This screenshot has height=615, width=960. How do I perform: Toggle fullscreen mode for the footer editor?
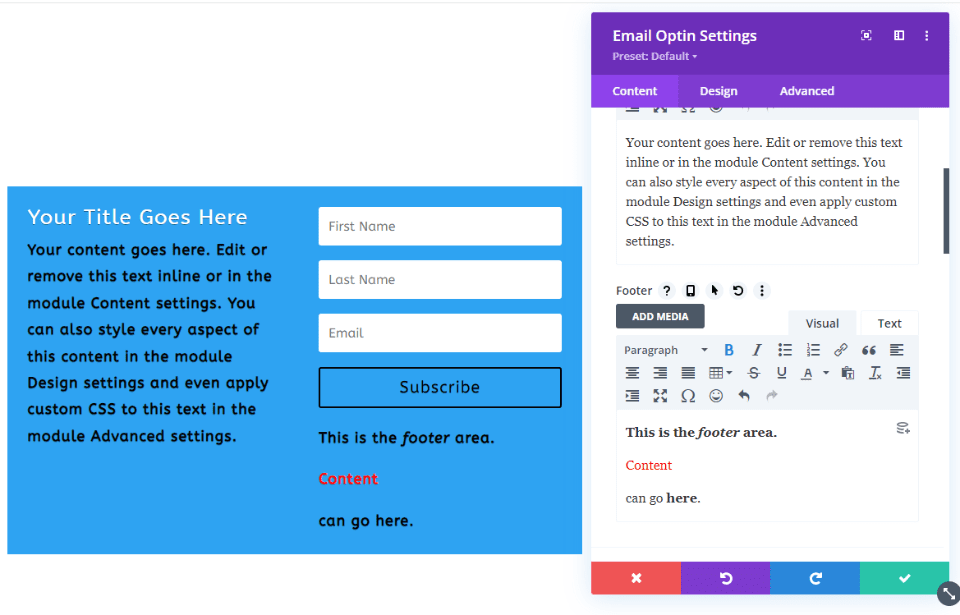coord(658,395)
